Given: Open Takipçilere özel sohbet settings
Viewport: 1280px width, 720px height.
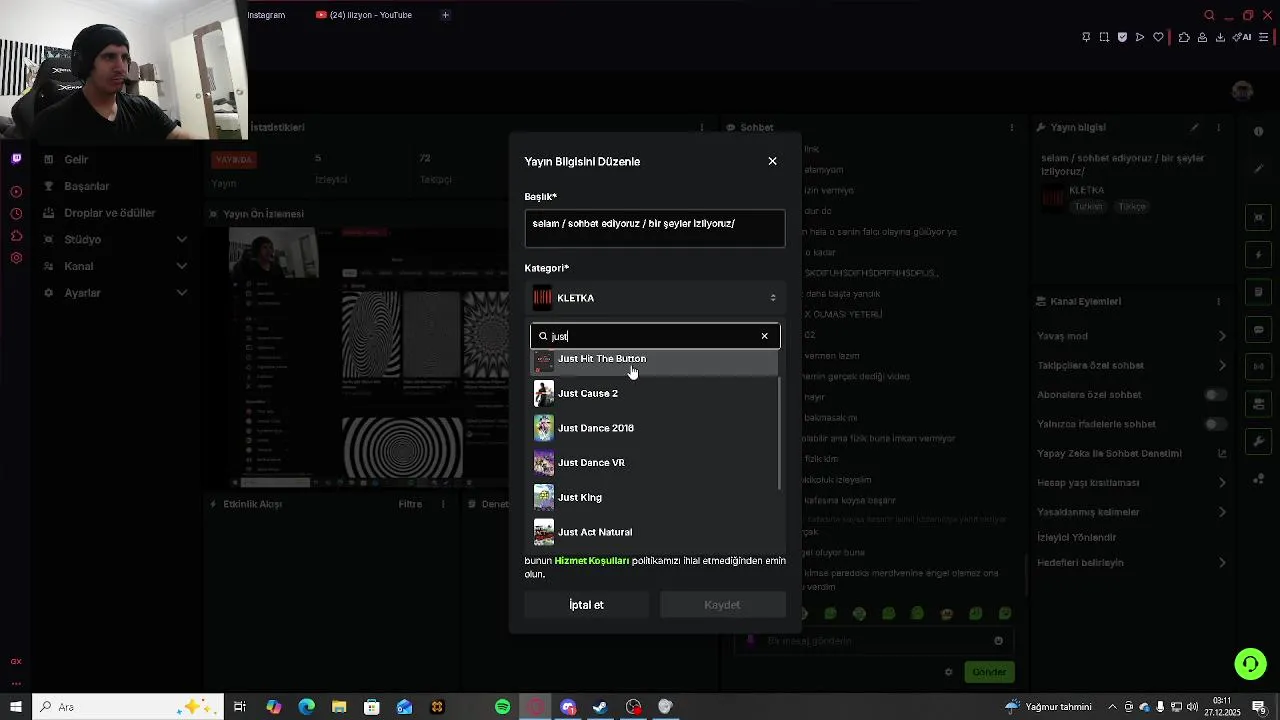Looking at the screenshot, I should (x=1132, y=365).
